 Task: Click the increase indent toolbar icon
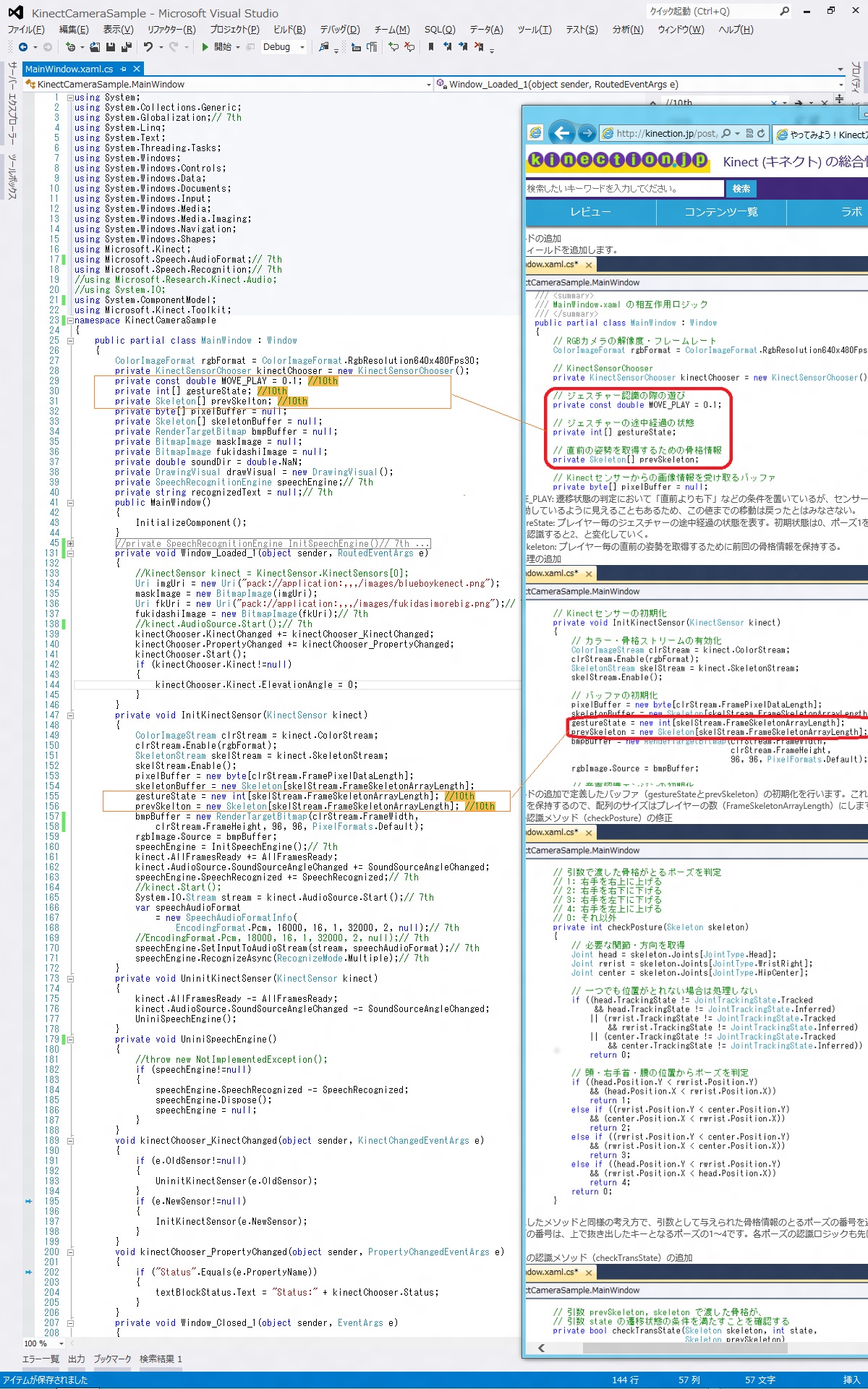372,47
